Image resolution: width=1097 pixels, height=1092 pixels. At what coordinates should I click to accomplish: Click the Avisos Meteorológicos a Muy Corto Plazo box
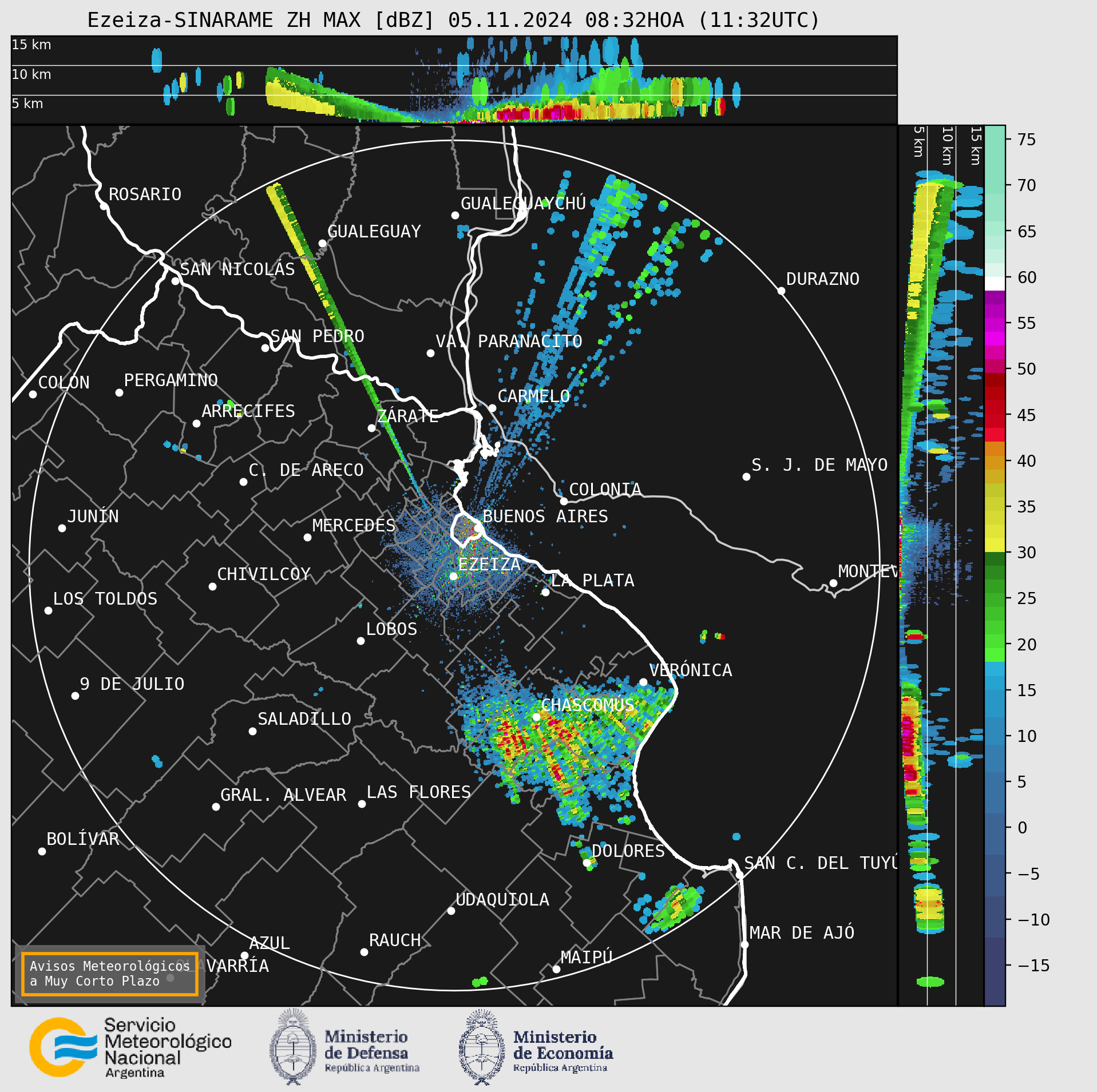[x=109, y=974]
